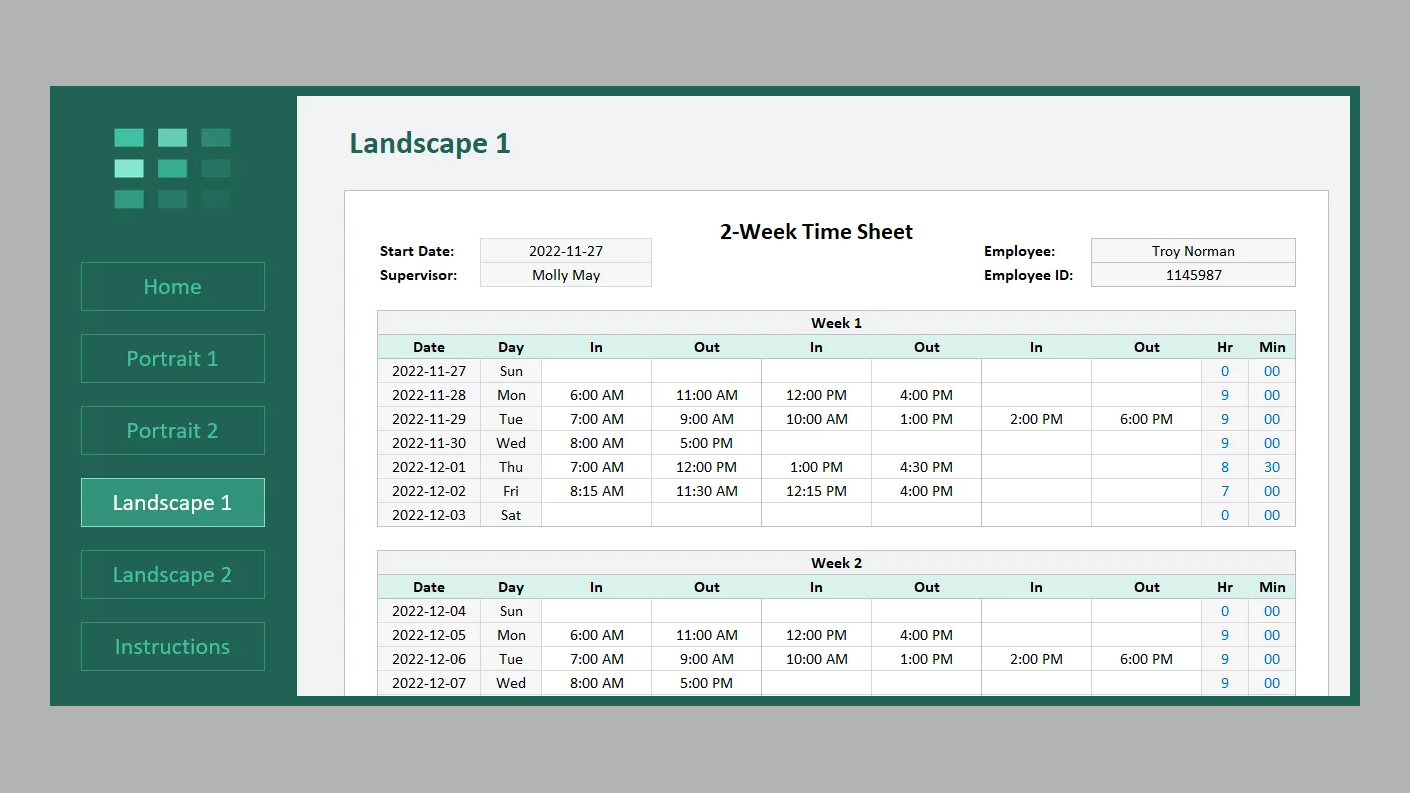
Task: Click the Min value 30 for Thursday
Action: [1271, 467]
